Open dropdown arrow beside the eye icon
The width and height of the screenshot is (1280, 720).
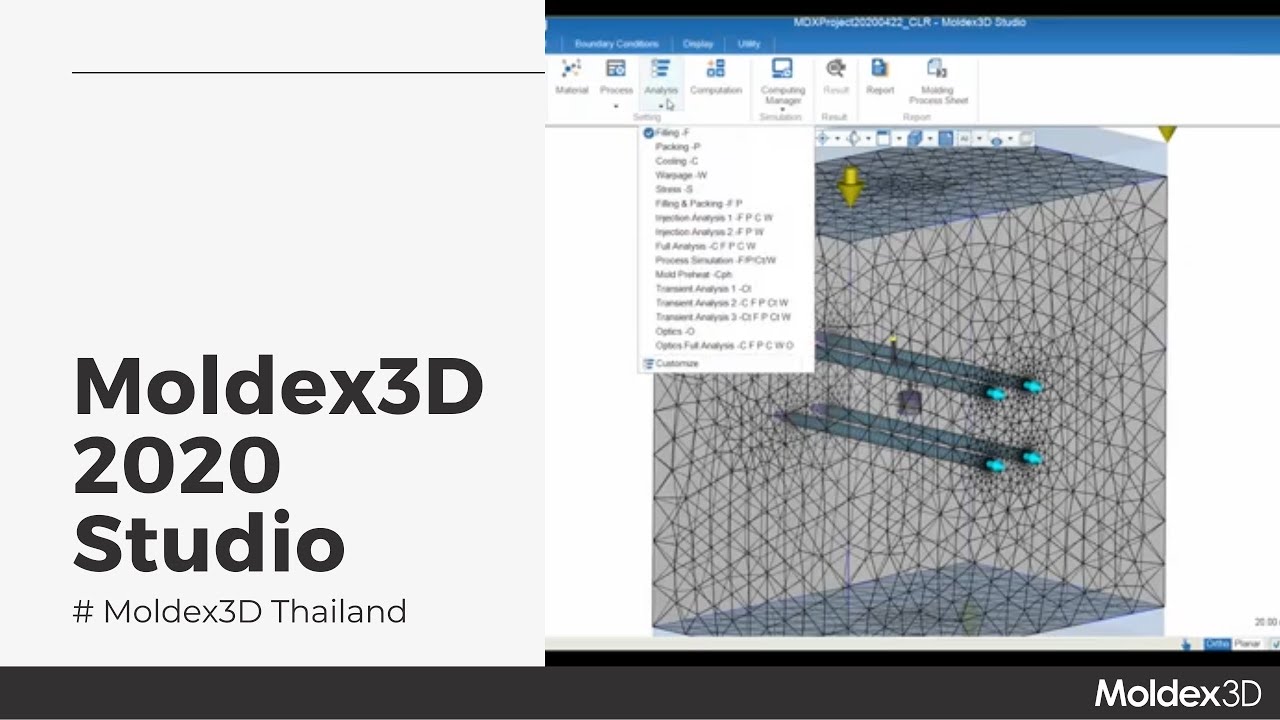click(1010, 139)
